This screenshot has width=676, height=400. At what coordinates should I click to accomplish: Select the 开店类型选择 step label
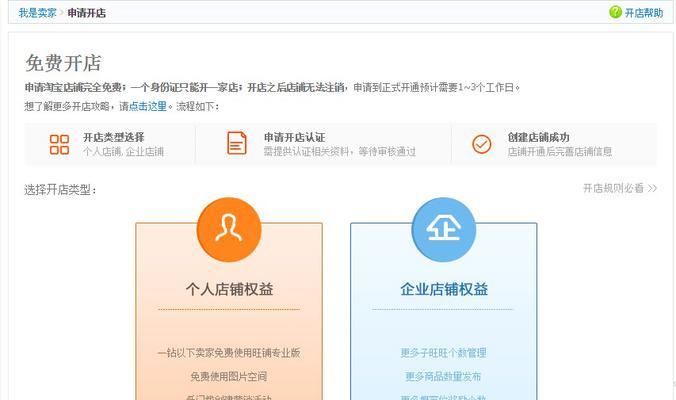(114, 137)
